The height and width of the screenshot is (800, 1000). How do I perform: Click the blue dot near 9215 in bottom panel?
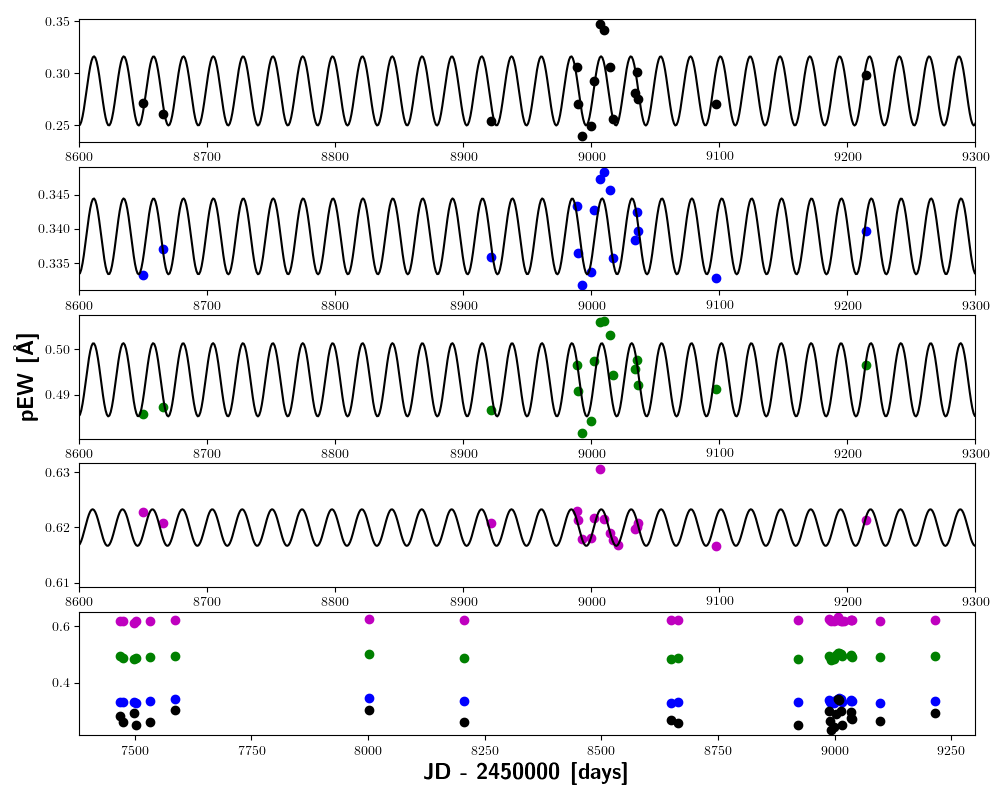click(936, 701)
